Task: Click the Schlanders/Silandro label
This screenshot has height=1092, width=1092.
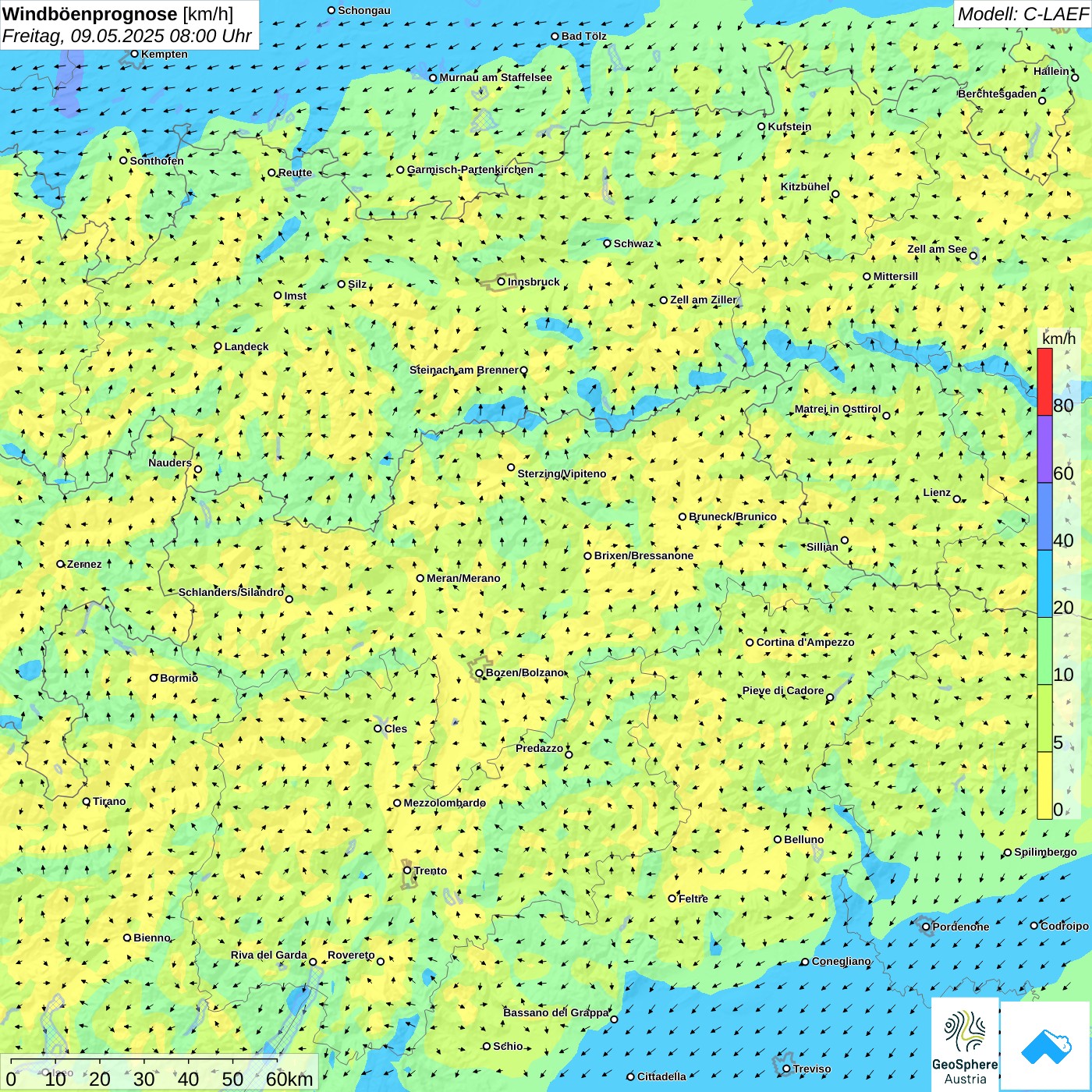Action: point(231,592)
